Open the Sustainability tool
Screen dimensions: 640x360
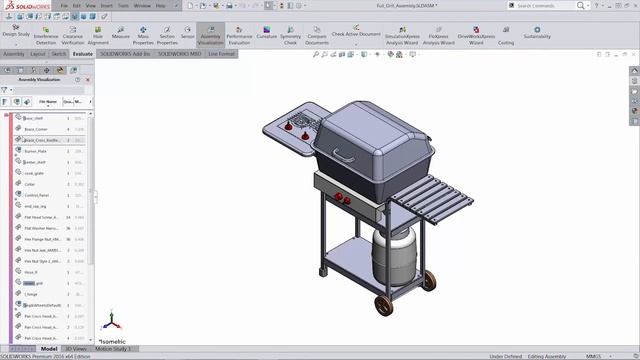(x=537, y=33)
